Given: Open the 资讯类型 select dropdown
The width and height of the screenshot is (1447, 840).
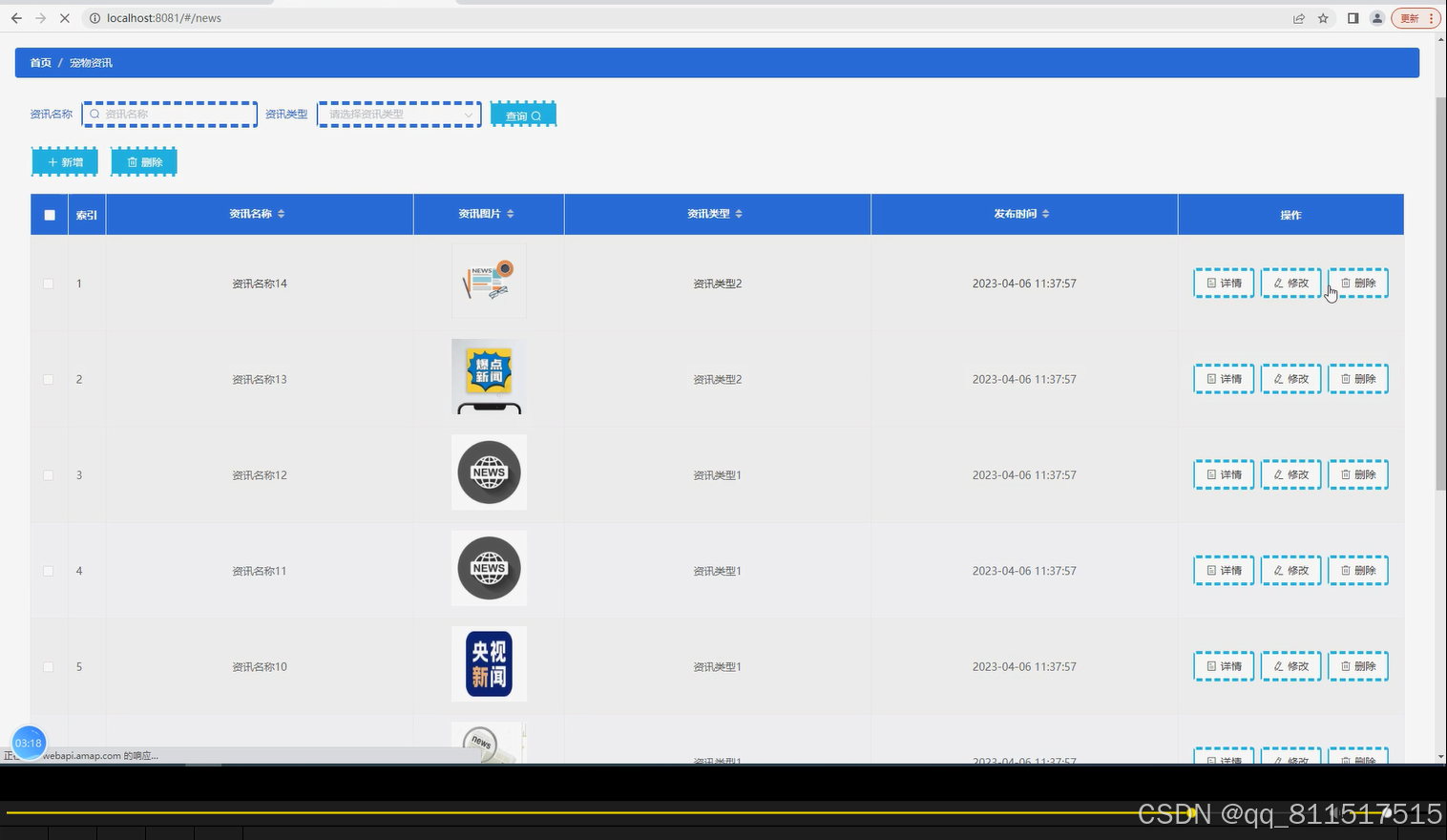Looking at the screenshot, I should pos(399,115).
